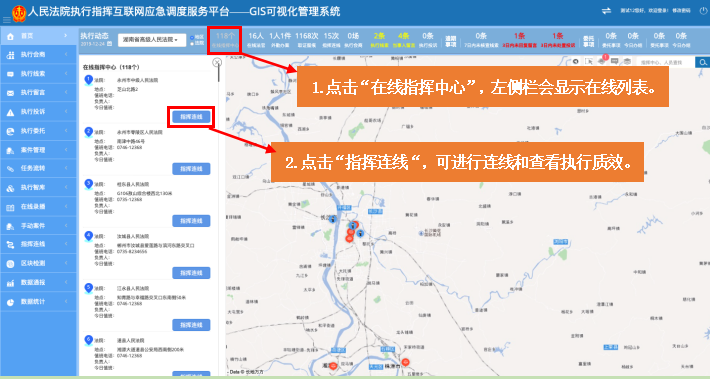This screenshot has height=379, width=710.
Task: Click the stacked layers icon beside map search
Action: [x=627, y=61]
